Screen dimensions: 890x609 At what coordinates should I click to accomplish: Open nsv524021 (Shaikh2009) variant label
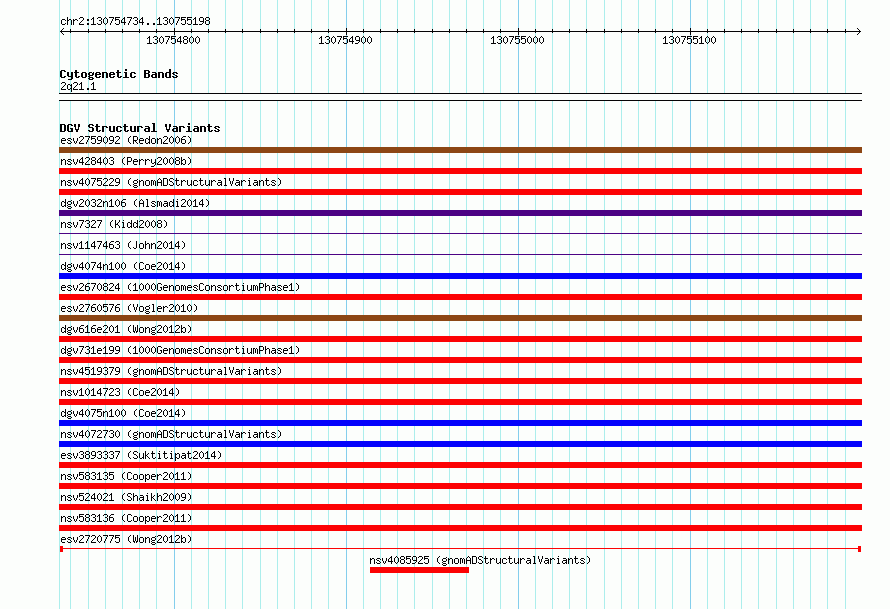[x=126, y=497]
